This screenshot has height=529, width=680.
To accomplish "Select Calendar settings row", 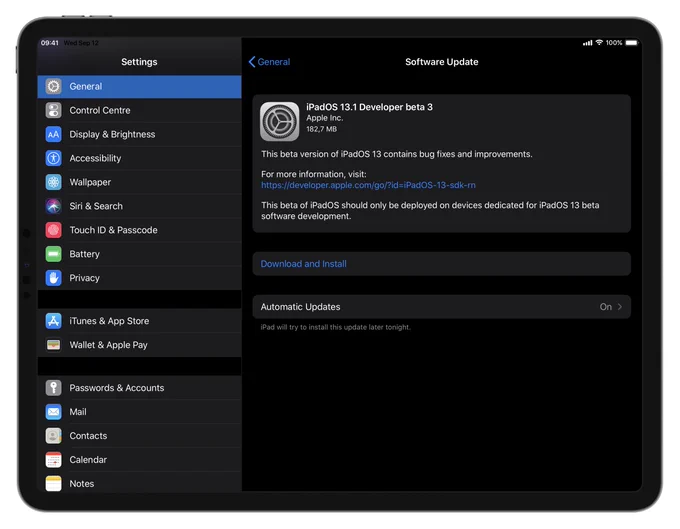I will pyautogui.click(x=140, y=460).
